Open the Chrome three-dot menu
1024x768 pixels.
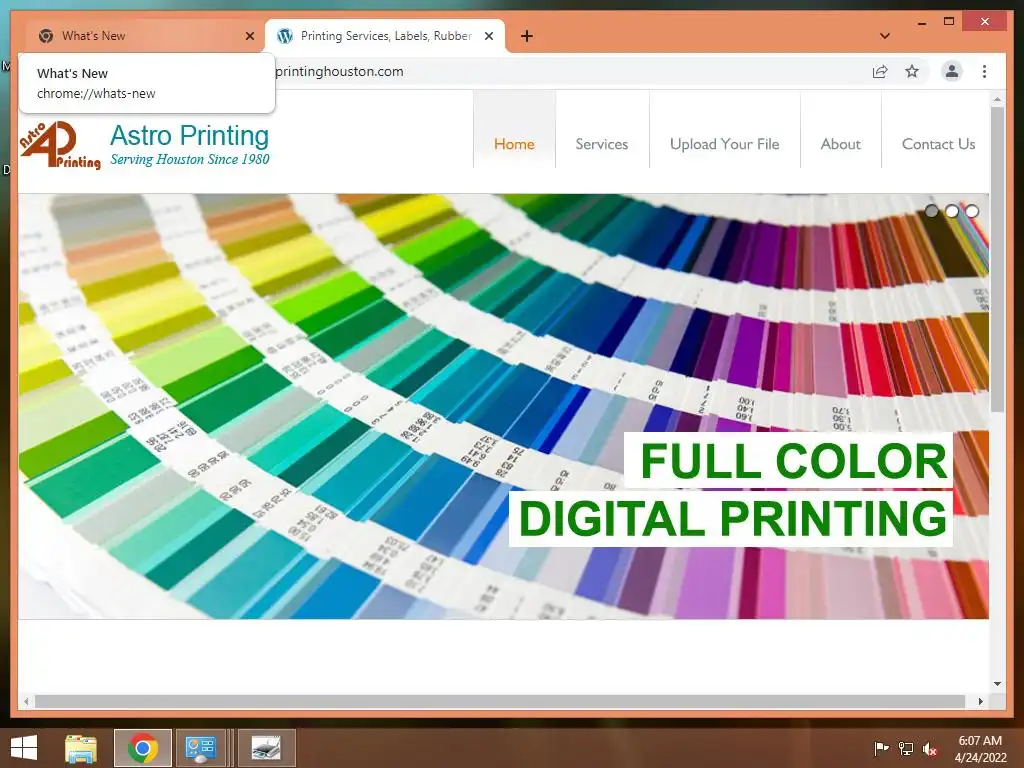(x=984, y=71)
